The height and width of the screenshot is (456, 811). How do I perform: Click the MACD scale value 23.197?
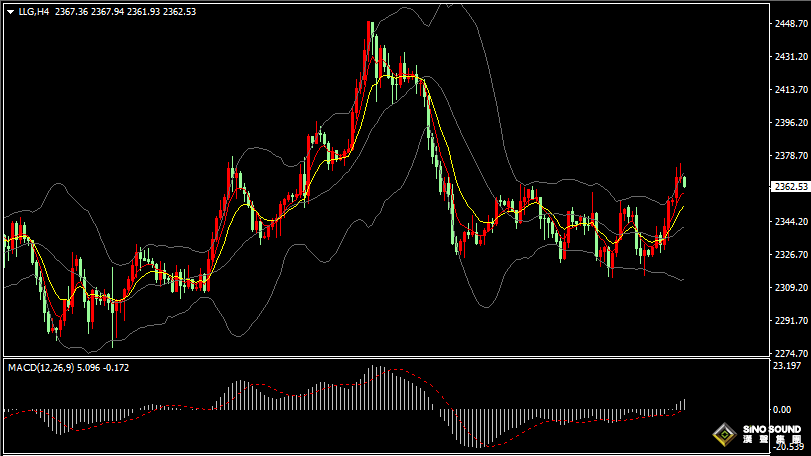click(788, 366)
